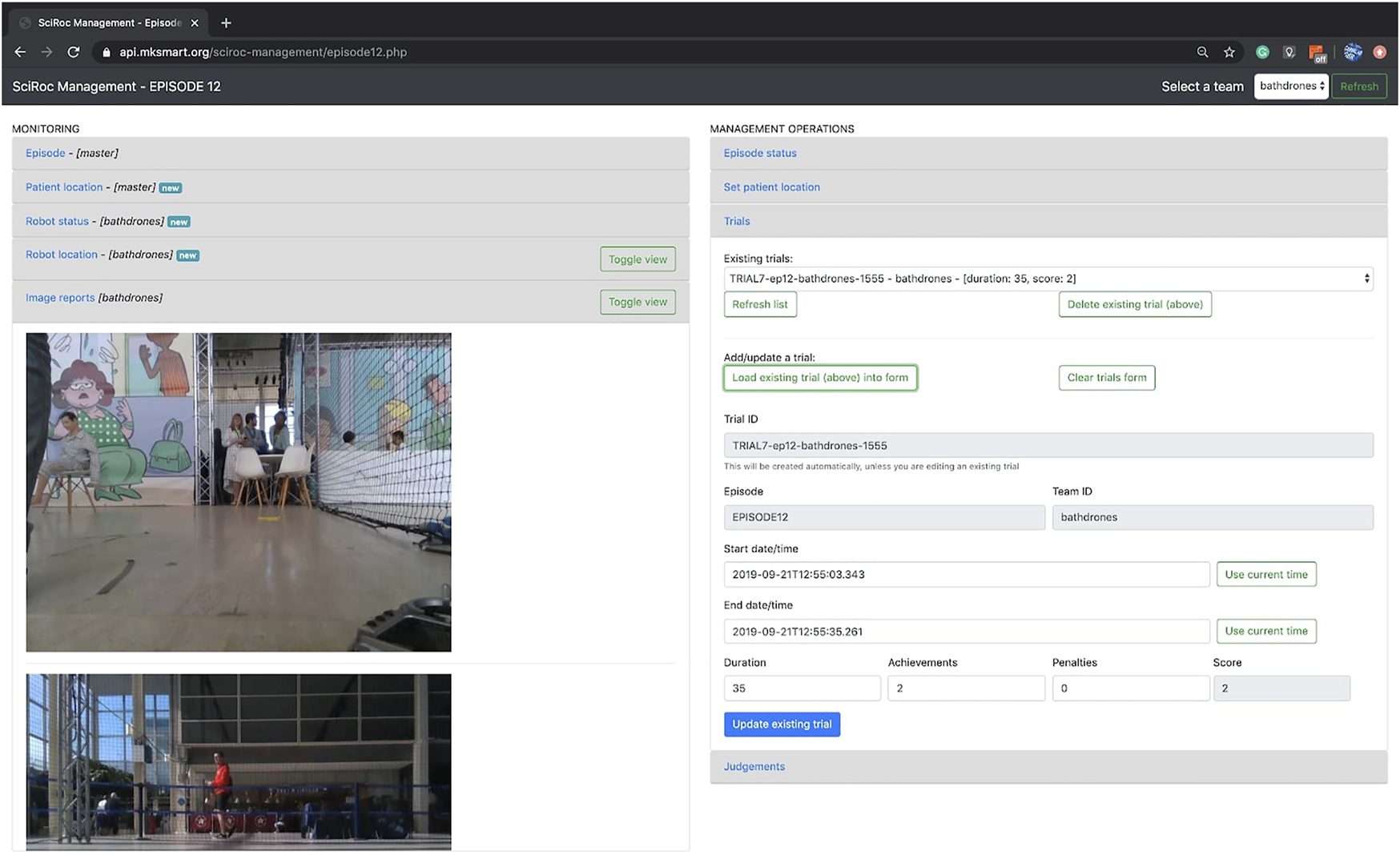The height and width of the screenshot is (855, 1400).
Task: Click the browser forward arrow
Action: click(46, 52)
